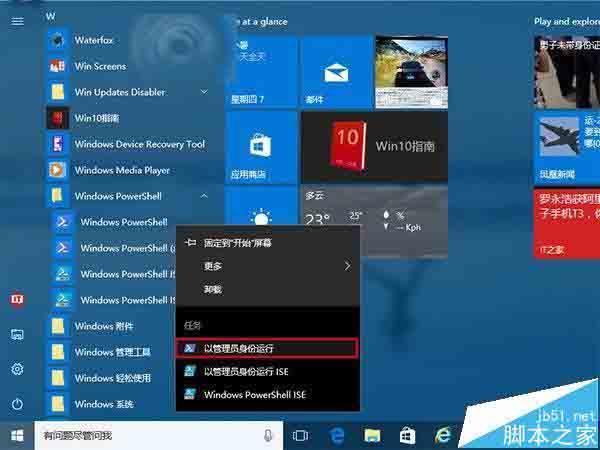
Task: Expand the Win Updates Disabler folder chevron
Action: [x=204, y=92]
